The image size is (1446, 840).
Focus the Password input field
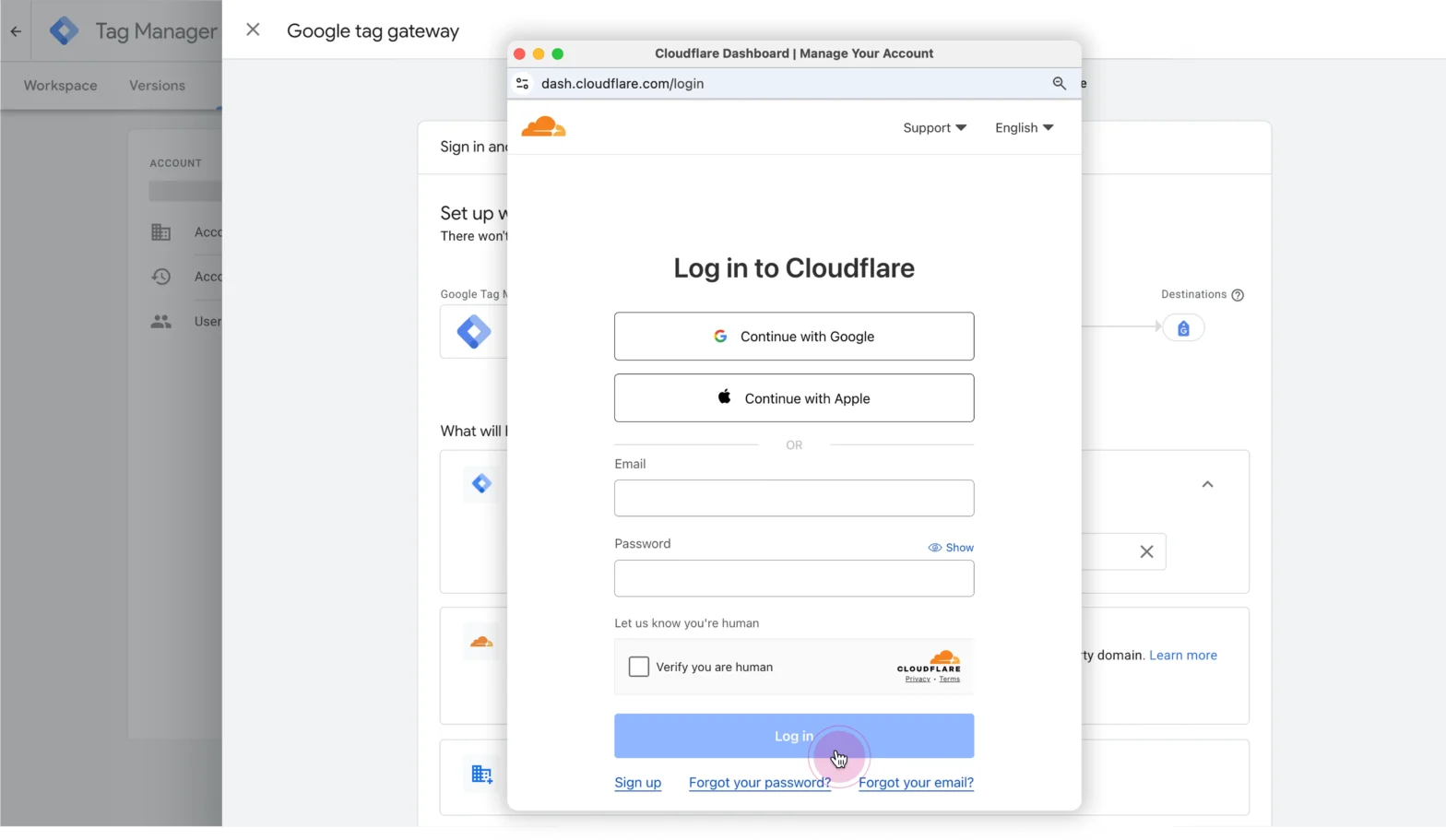point(794,578)
